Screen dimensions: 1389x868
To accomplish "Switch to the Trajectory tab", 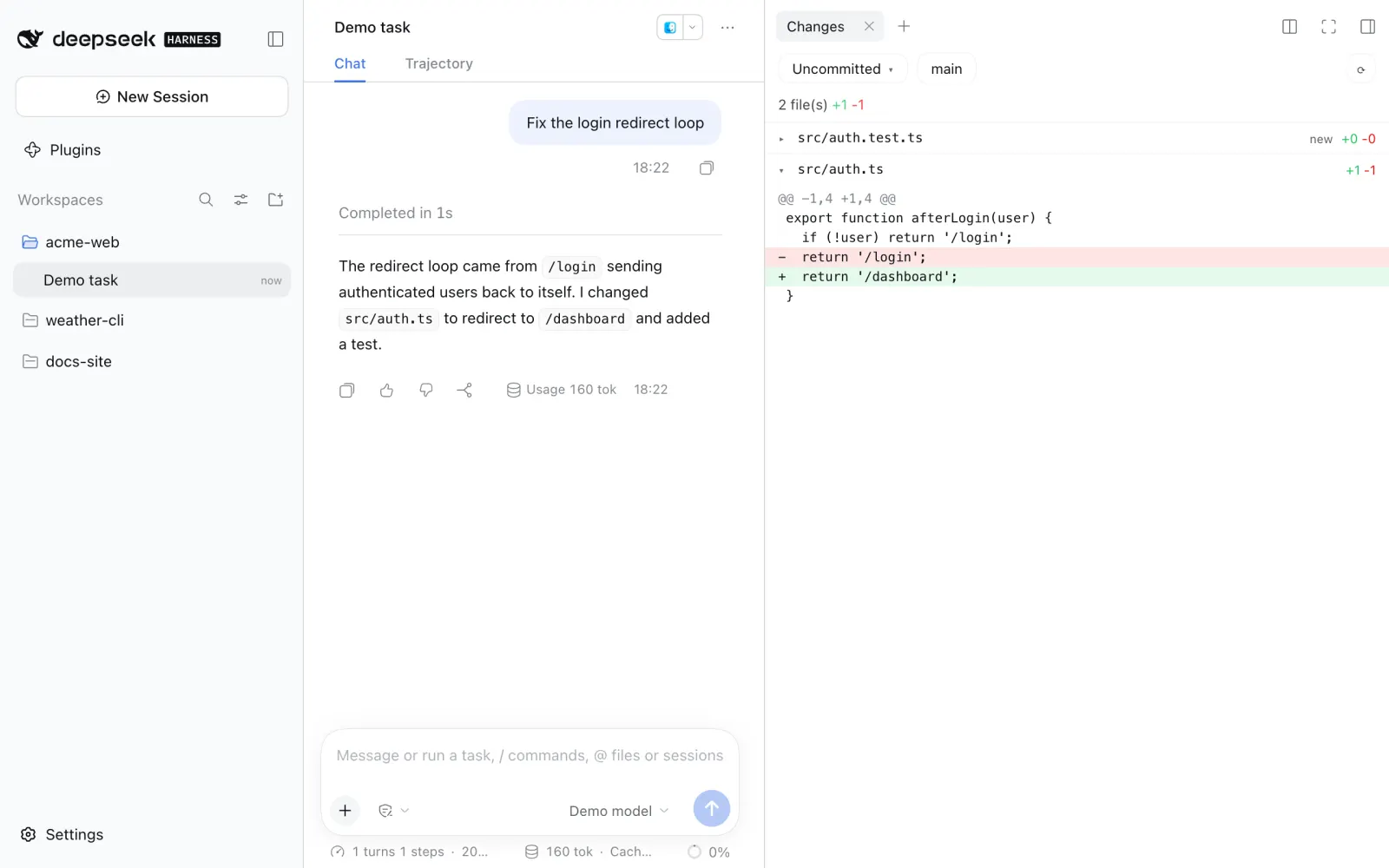I will point(438,63).
